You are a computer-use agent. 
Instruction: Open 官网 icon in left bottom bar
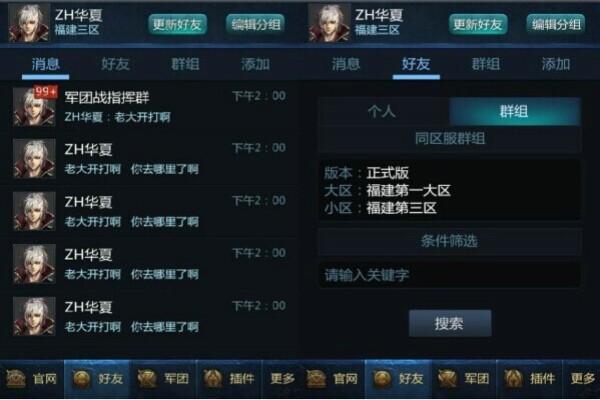click(16, 379)
